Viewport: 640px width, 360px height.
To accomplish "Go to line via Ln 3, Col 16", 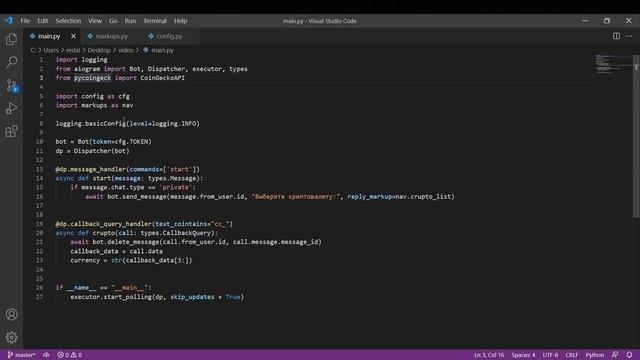I will click(x=489, y=355).
